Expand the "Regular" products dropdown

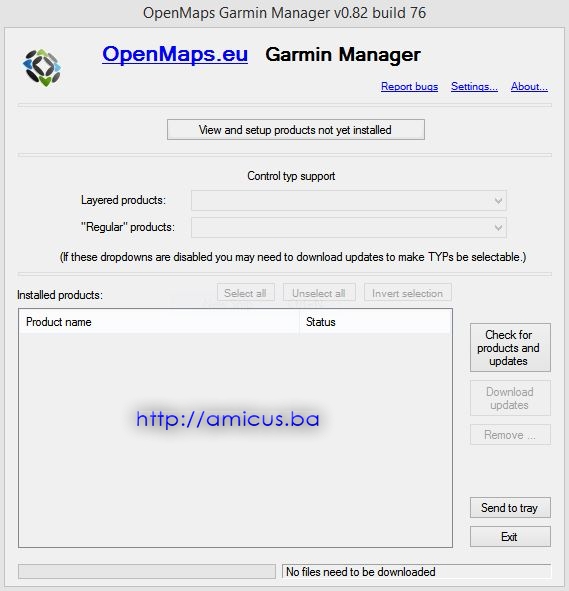pyautogui.click(x=349, y=227)
